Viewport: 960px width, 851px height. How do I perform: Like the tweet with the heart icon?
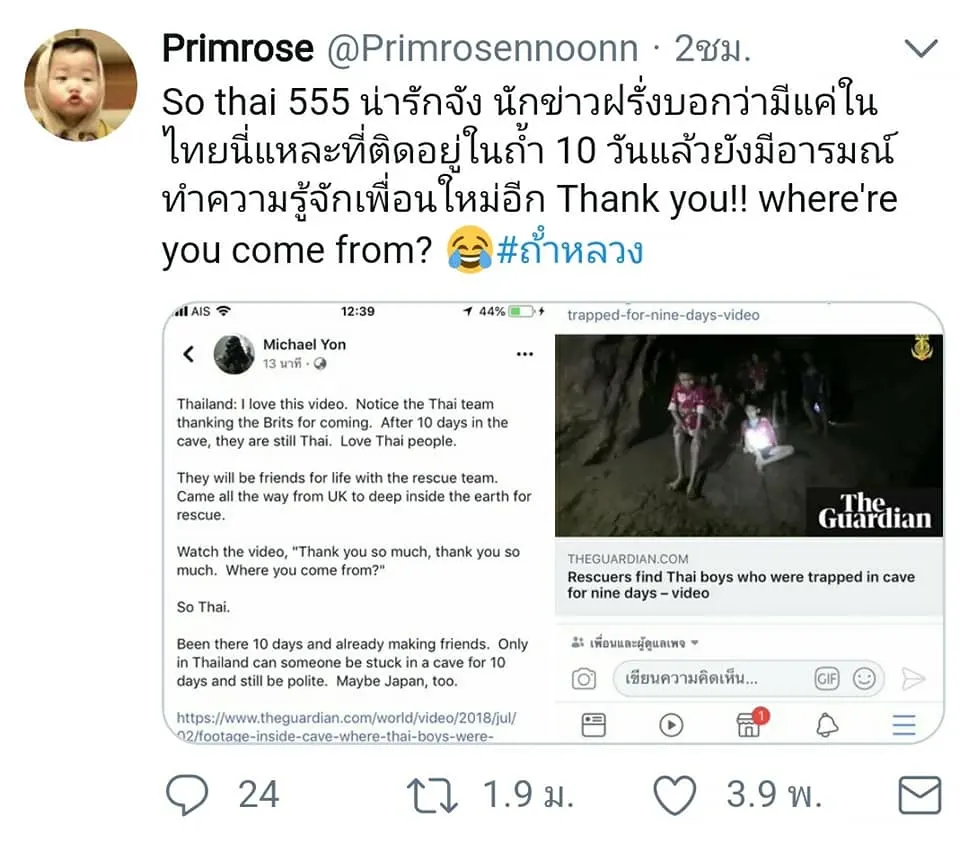[x=675, y=795]
